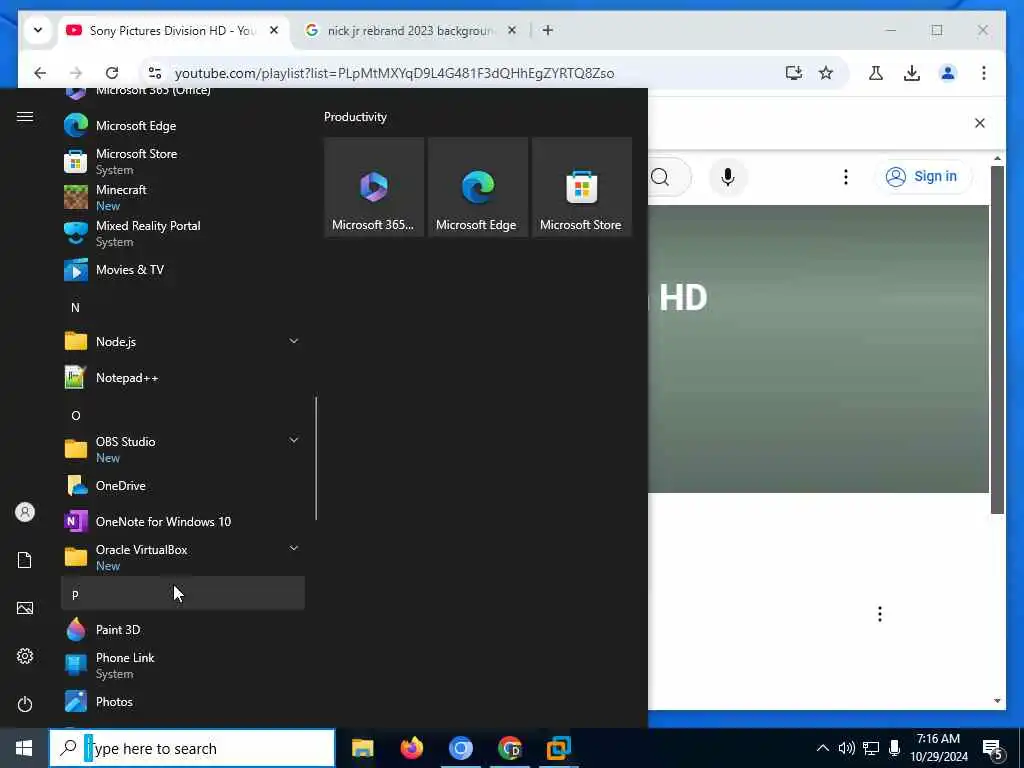Click the install app icon in address bar
Viewport: 1024px width, 768px height.
(793, 73)
